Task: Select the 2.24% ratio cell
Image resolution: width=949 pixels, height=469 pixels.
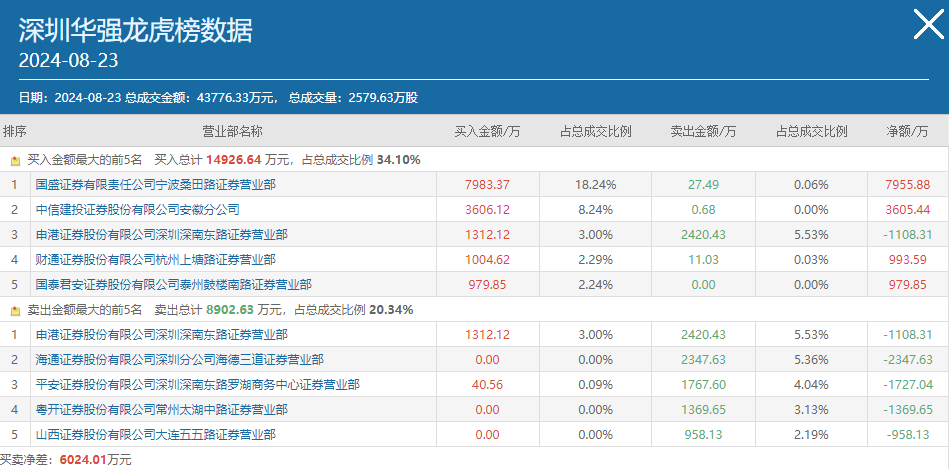Action: pyautogui.click(x=596, y=284)
